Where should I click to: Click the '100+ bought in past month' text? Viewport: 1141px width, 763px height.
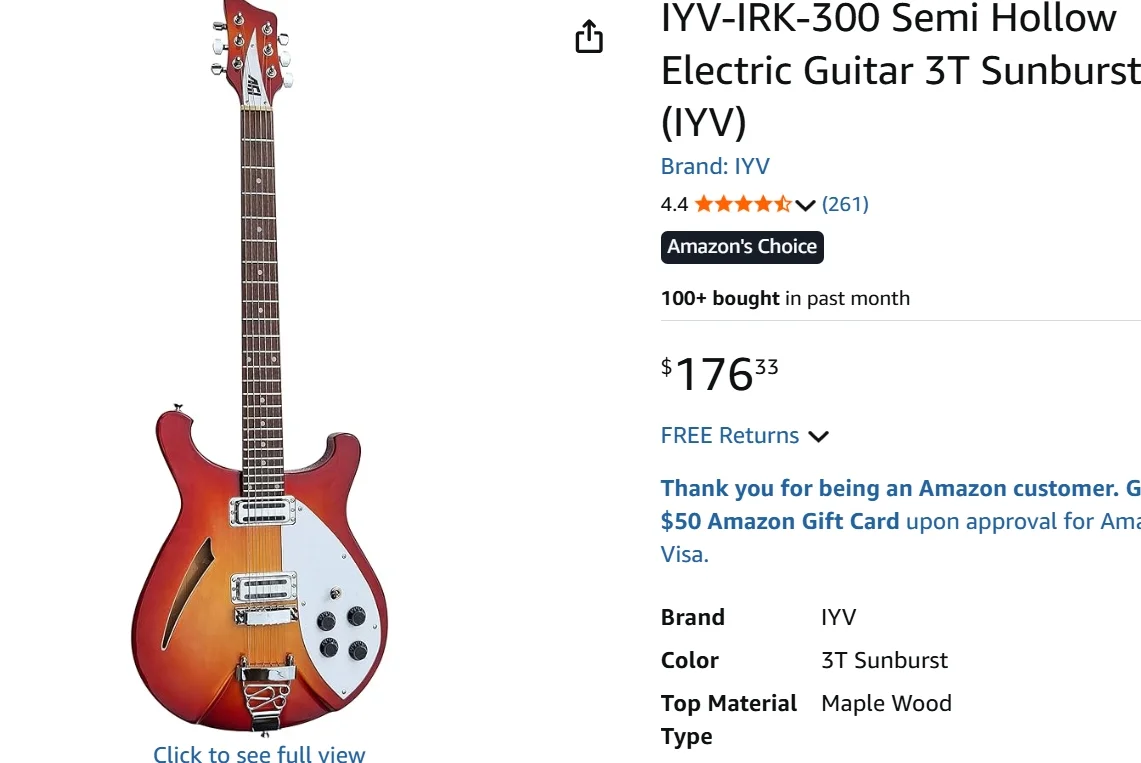click(x=785, y=298)
